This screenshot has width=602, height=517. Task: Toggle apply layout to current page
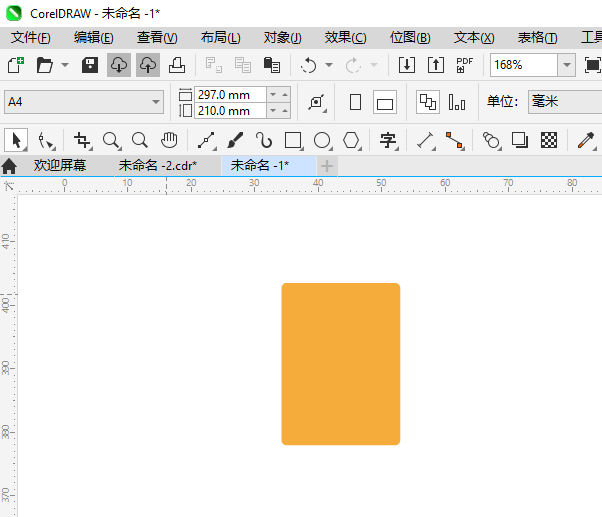coord(457,102)
